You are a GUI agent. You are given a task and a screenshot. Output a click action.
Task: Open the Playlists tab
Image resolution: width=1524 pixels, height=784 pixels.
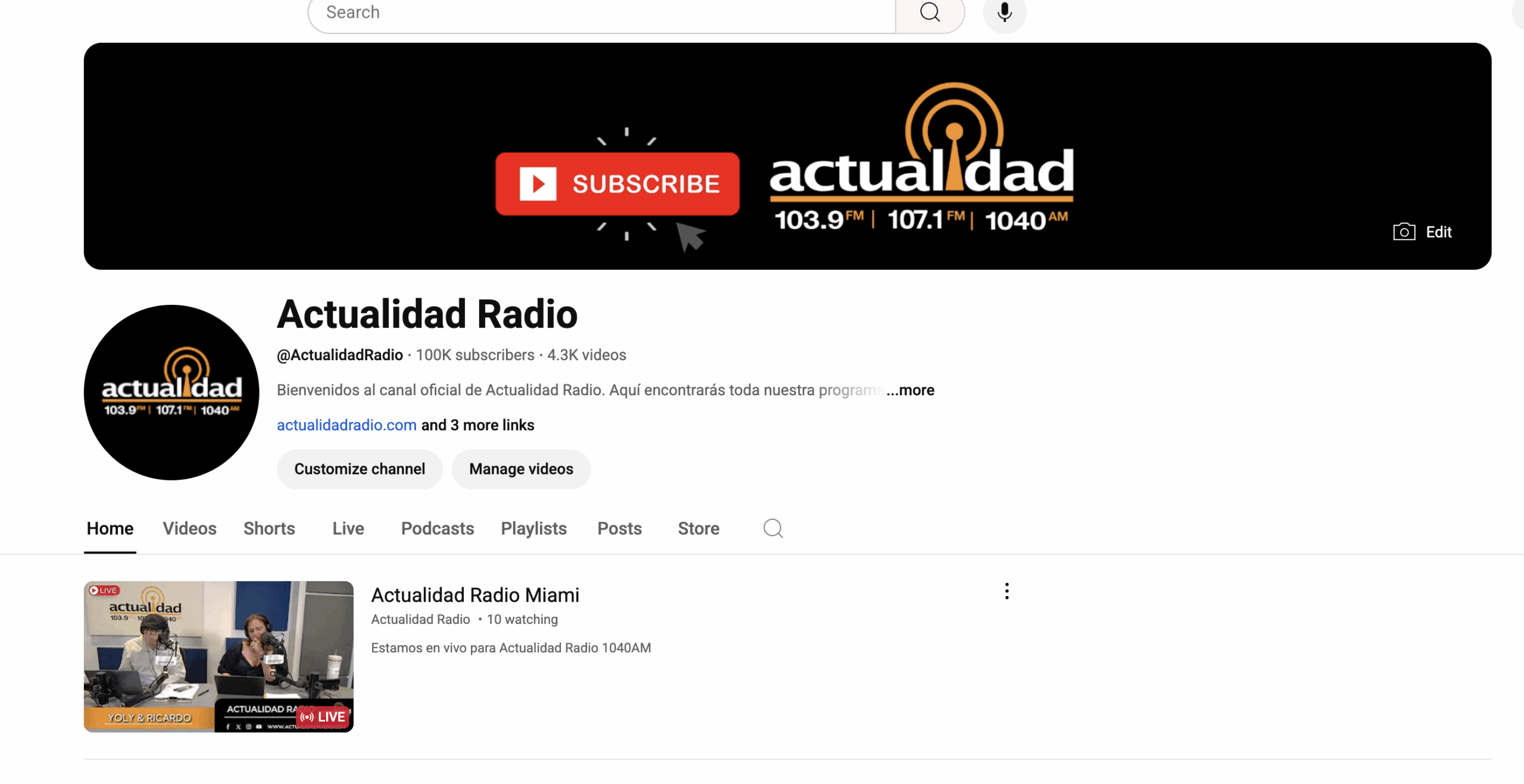533,529
